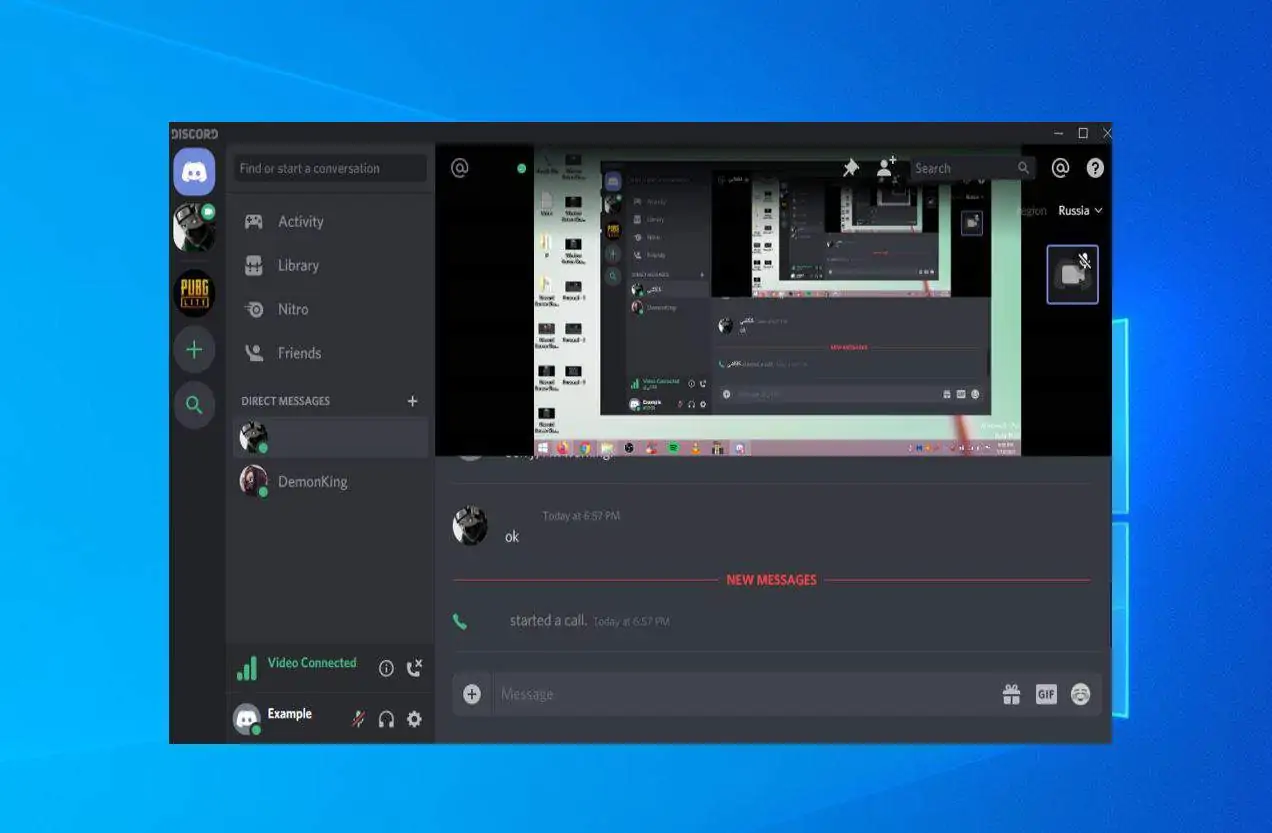Click the 'Today at 6:57 PM' timestamp above ok
Viewport: 1272px width, 833px height.
point(581,516)
